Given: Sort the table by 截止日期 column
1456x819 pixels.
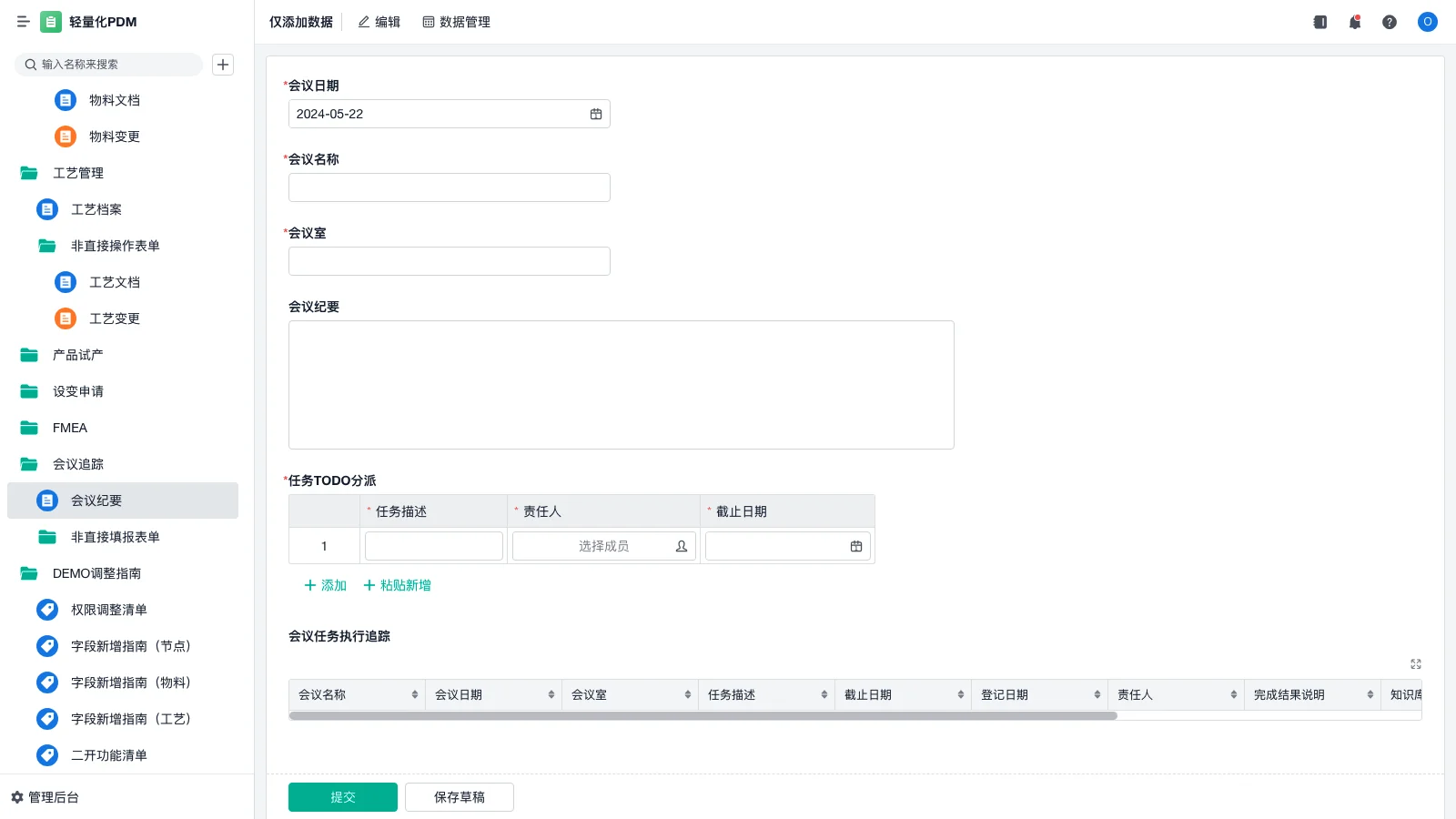Looking at the screenshot, I should [x=961, y=694].
